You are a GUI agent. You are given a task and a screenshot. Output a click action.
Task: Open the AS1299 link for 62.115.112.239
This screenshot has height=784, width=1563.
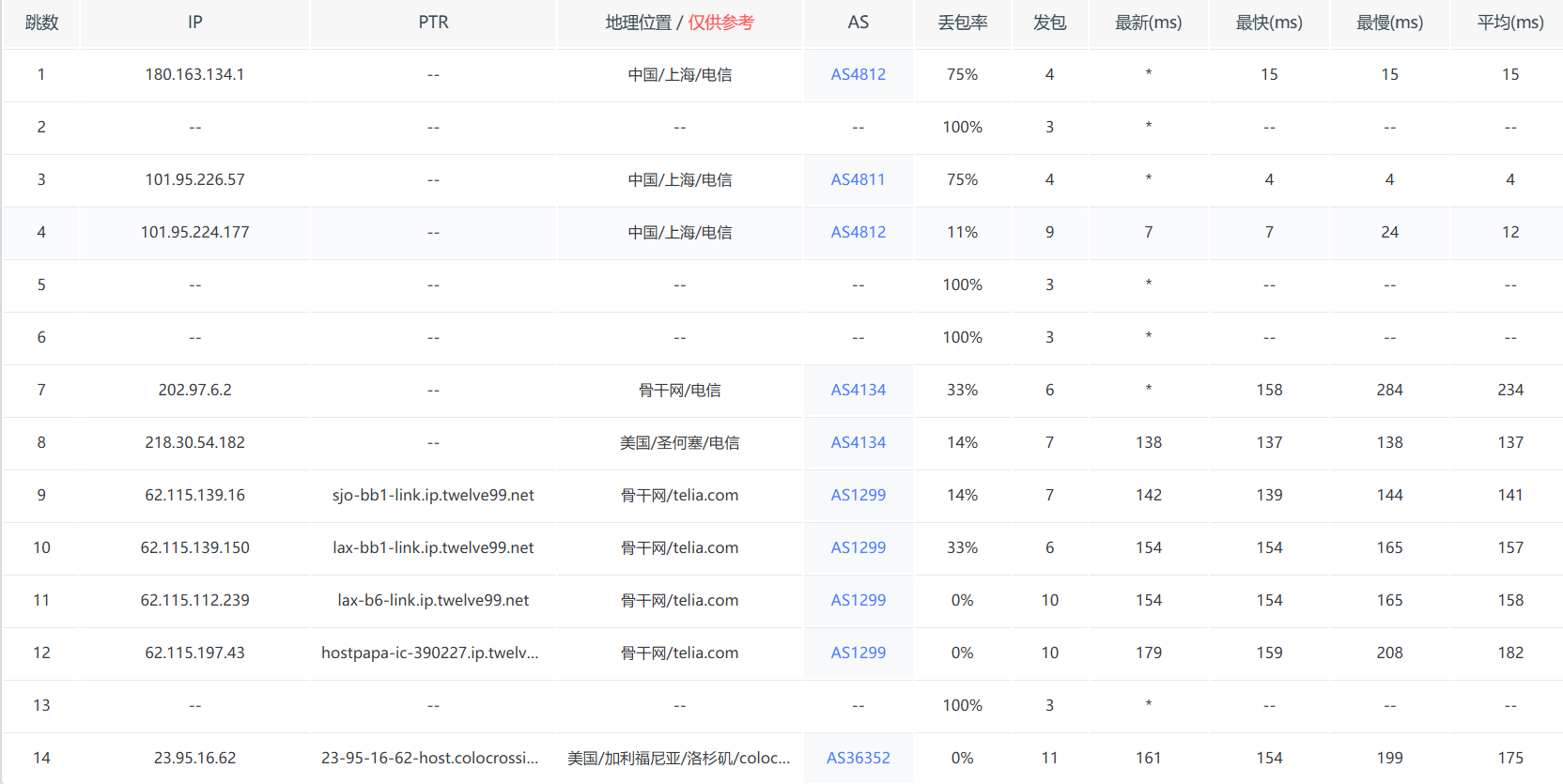pos(858,600)
